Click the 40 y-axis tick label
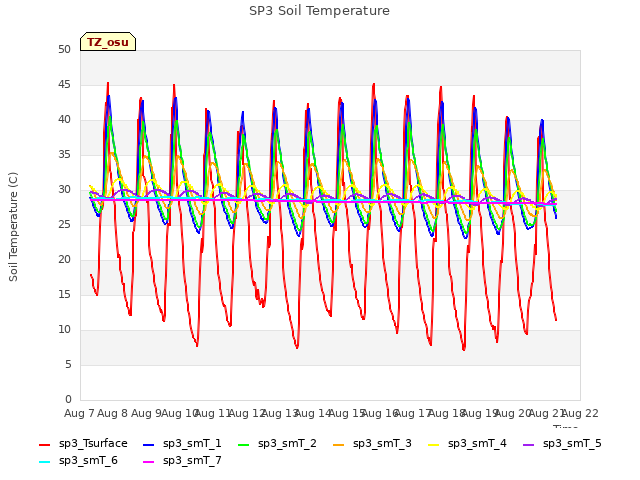The height and width of the screenshot is (480, 640). click(x=64, y=120)
